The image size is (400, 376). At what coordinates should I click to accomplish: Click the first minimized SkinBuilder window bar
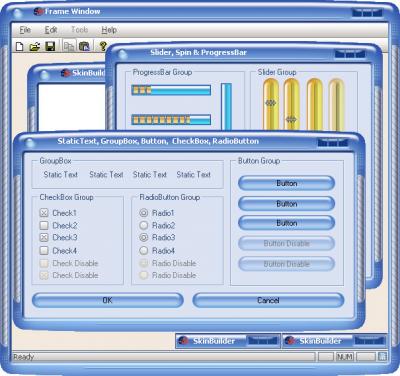tap(228, 341)
